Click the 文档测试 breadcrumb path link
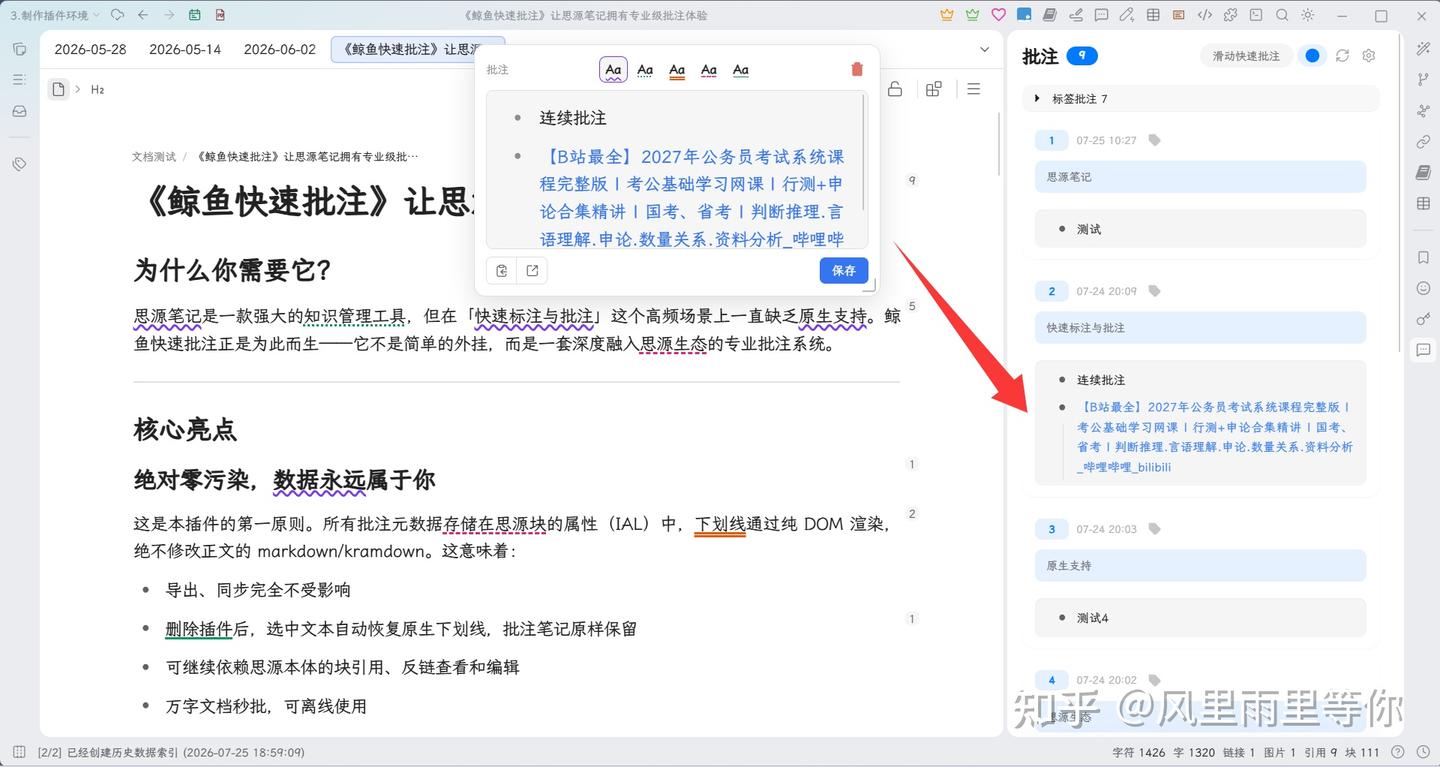 [154, 157]
